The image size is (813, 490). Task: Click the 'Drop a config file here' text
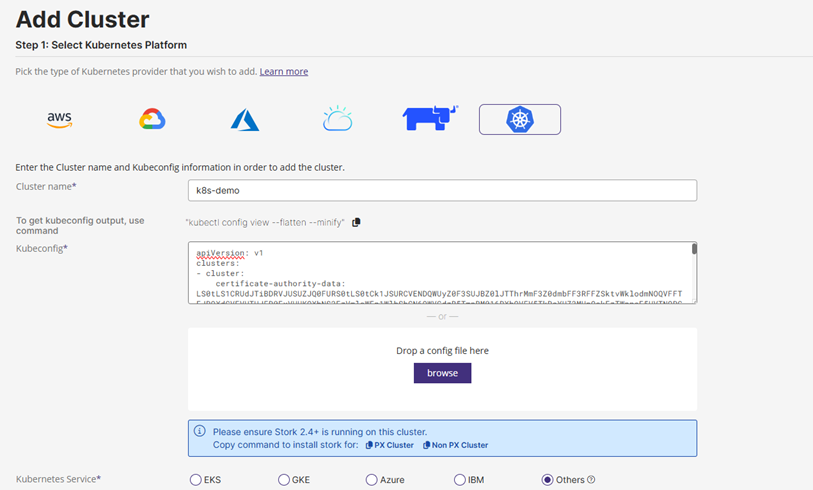442,351
